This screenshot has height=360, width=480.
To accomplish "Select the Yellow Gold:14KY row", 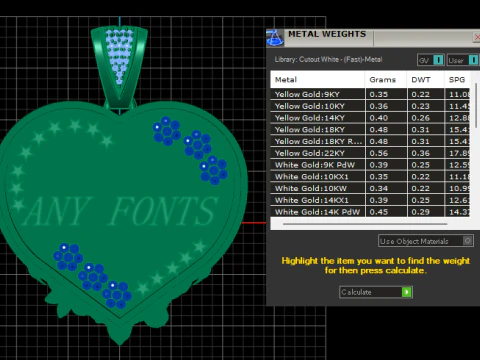I will click(370, 118).
